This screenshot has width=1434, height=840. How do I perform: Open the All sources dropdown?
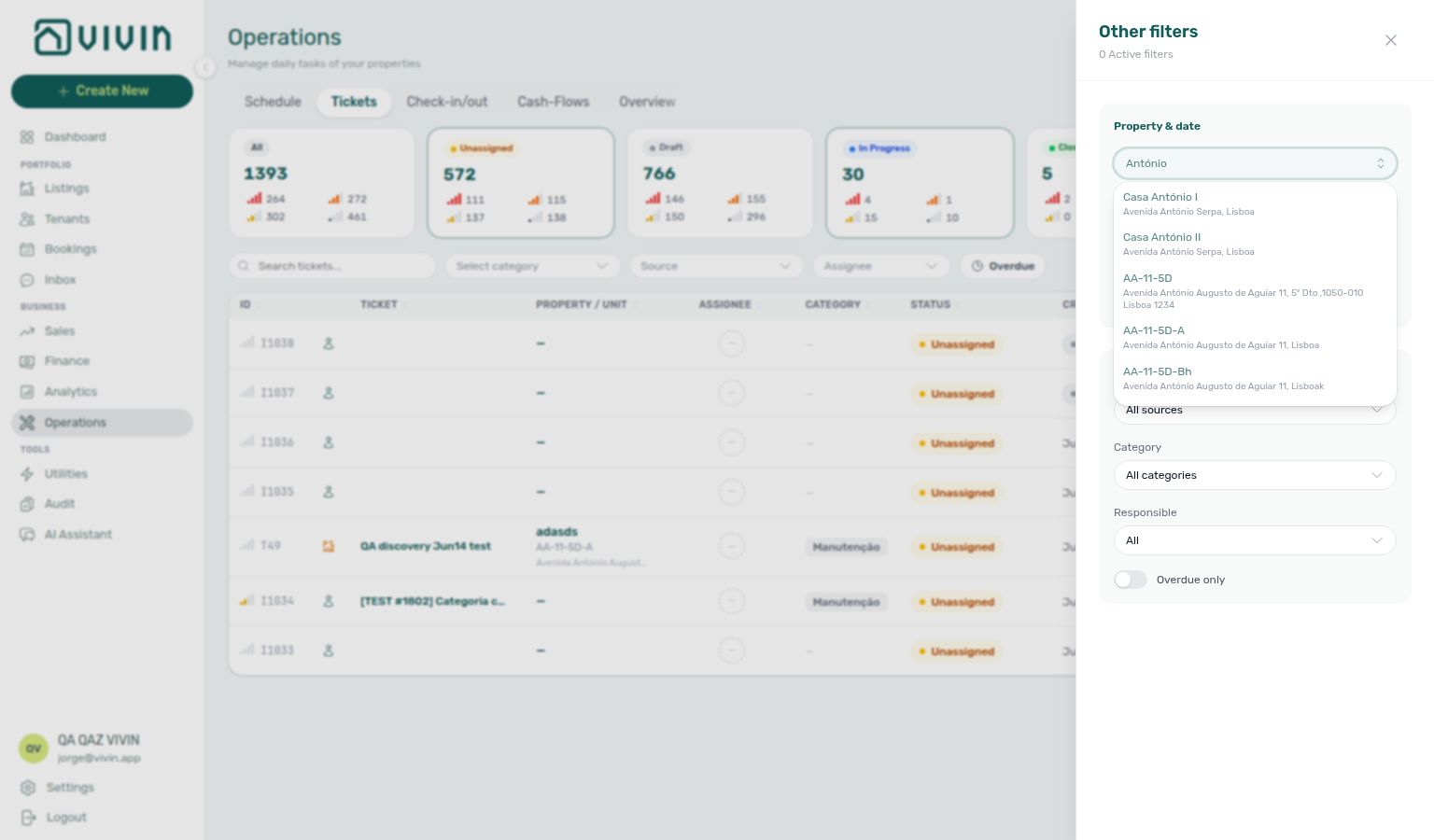pos(1255,410)
